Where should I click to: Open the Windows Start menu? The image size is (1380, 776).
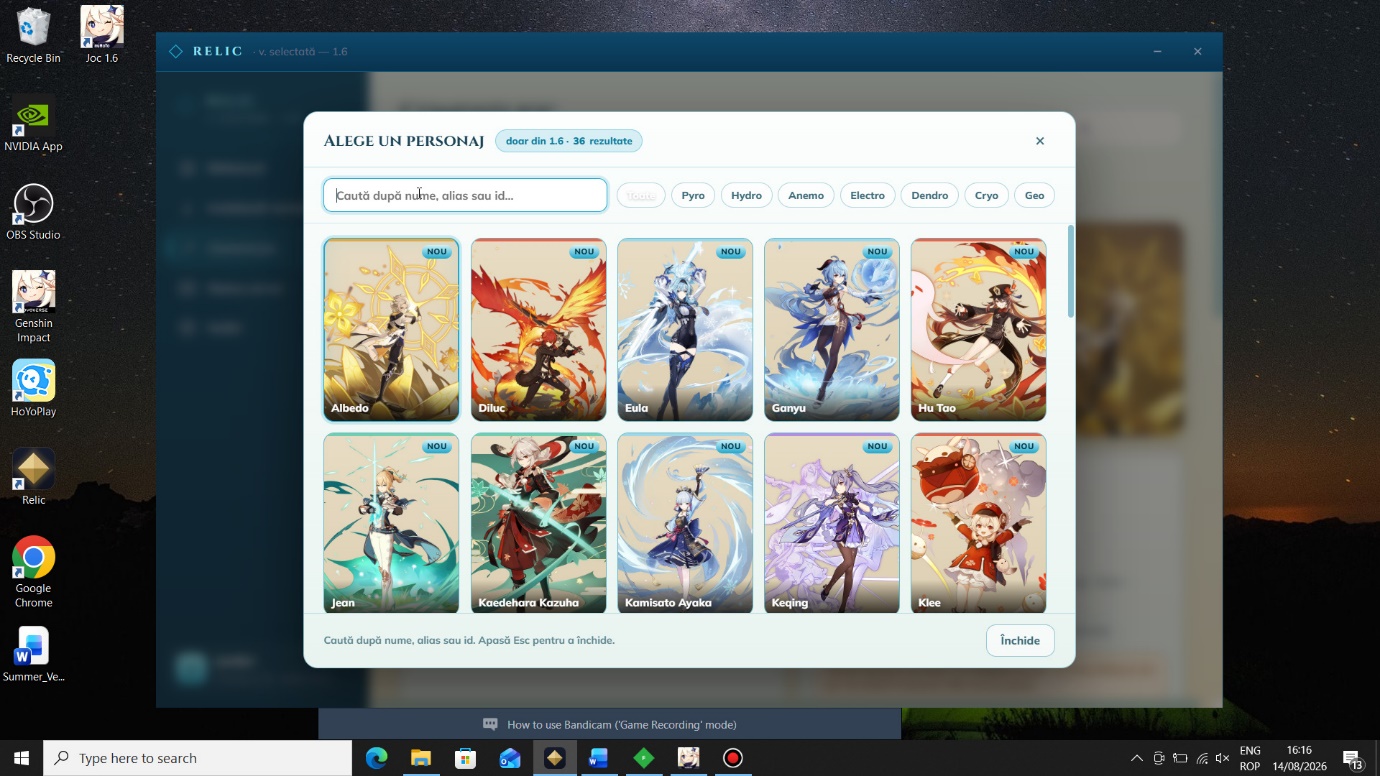(x=21, y=758)
